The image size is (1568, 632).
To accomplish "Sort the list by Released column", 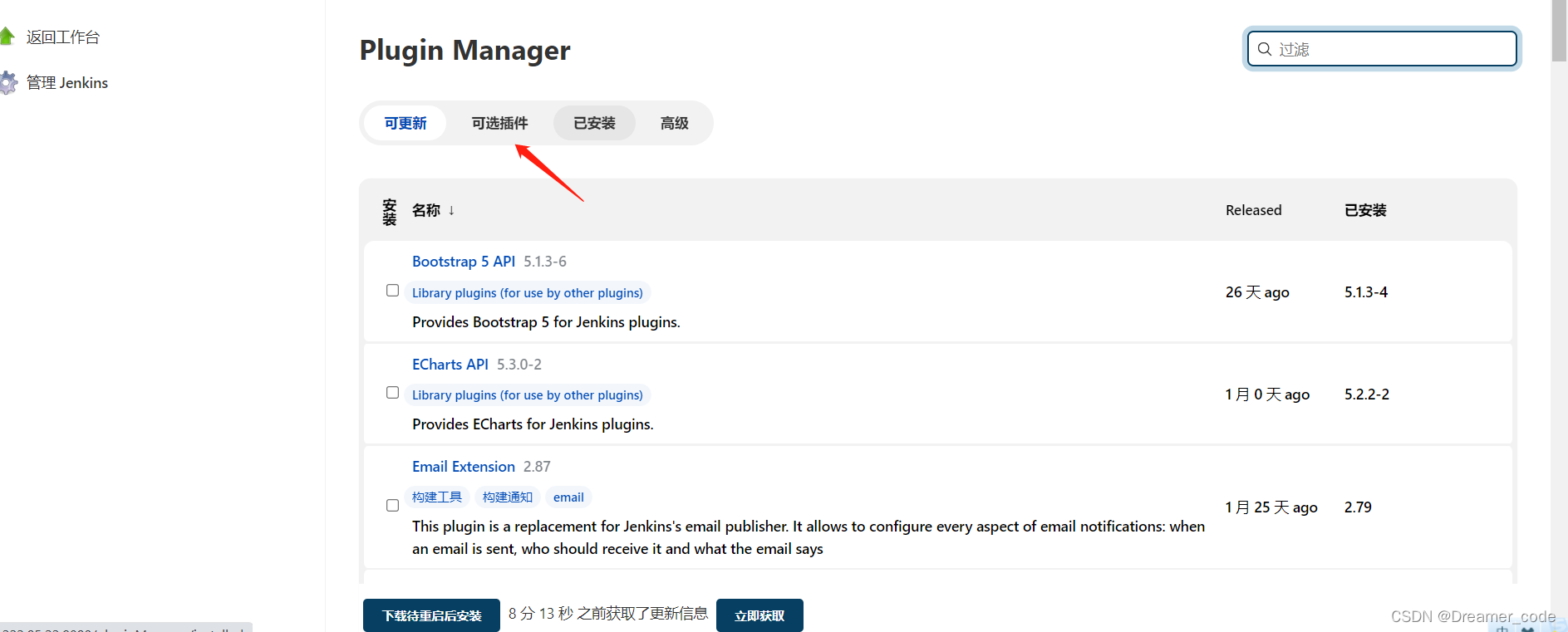I will (x=1253, y=210).
